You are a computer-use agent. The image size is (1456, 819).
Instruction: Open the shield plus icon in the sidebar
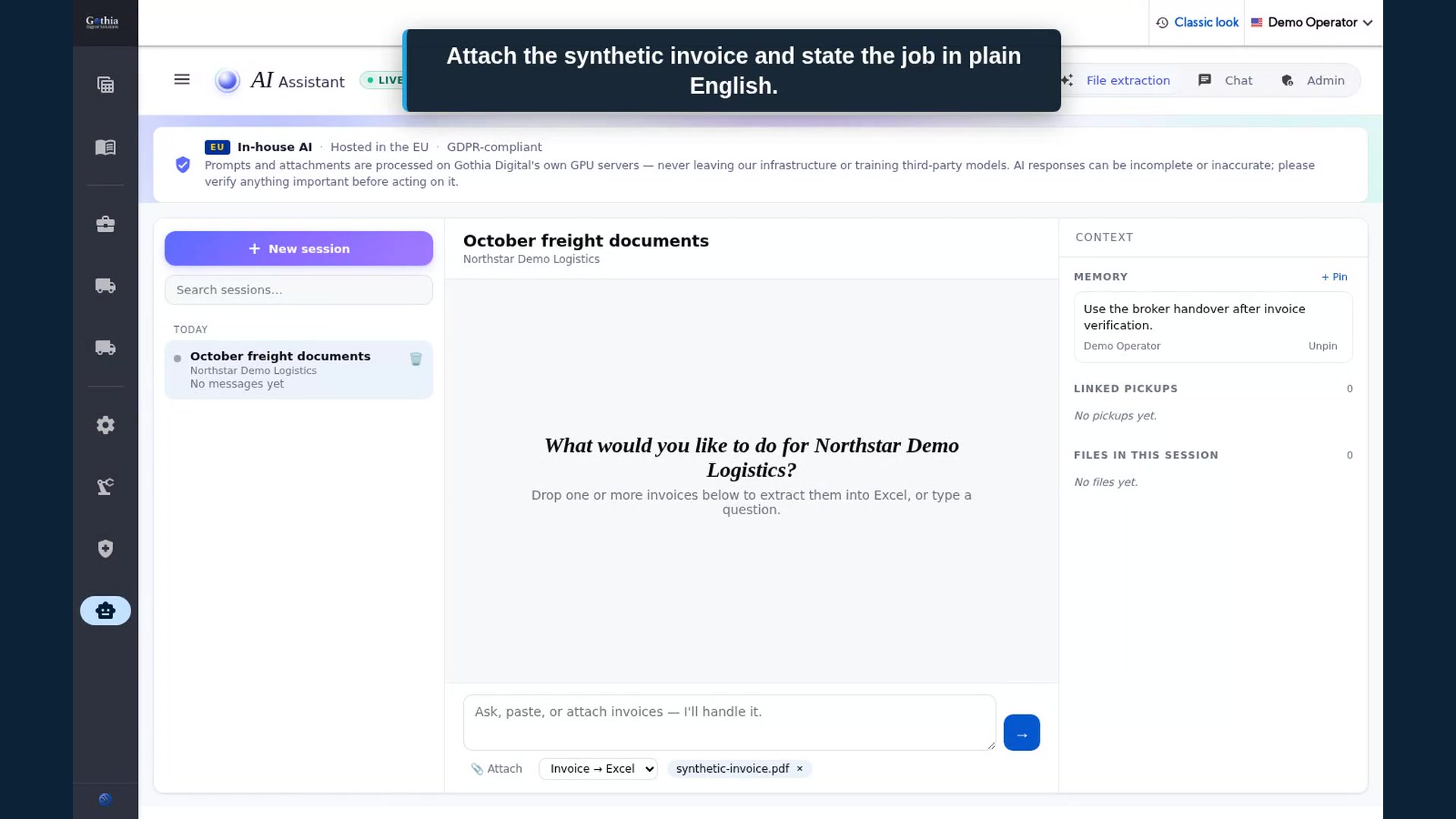coord(105,549)
